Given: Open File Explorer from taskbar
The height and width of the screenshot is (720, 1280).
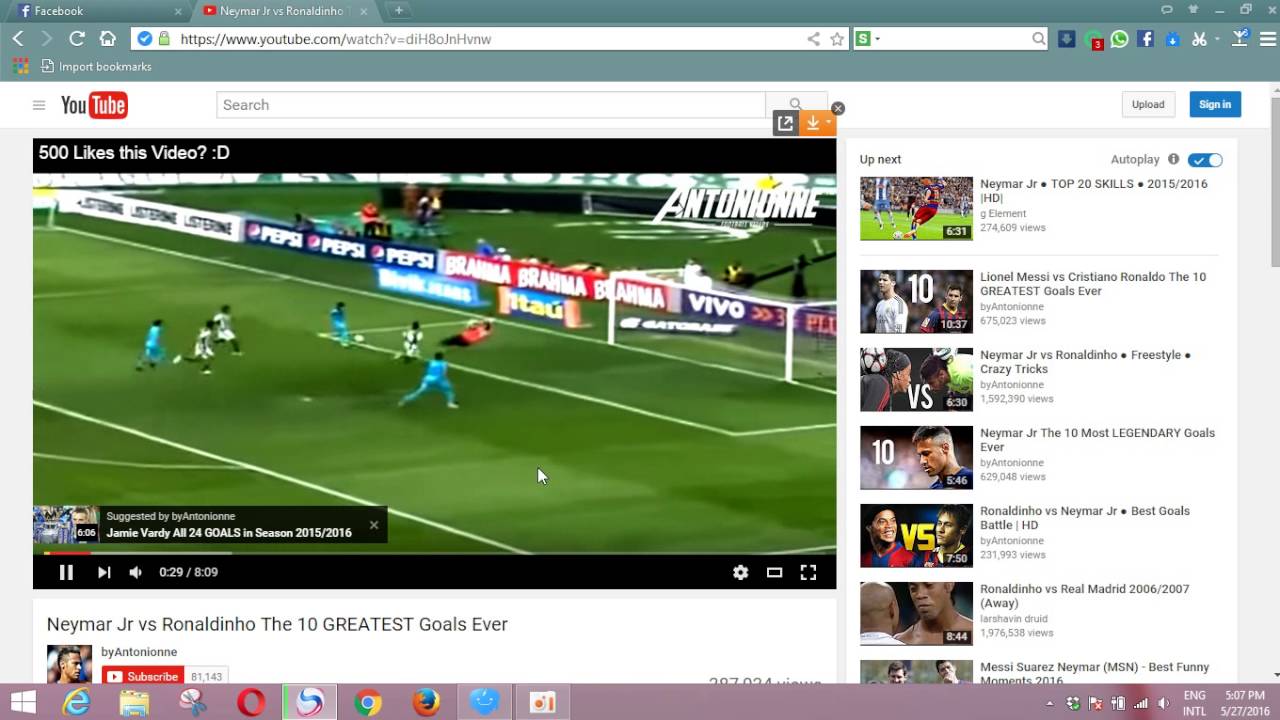Looking at the screenshot, I should [134, 703].
